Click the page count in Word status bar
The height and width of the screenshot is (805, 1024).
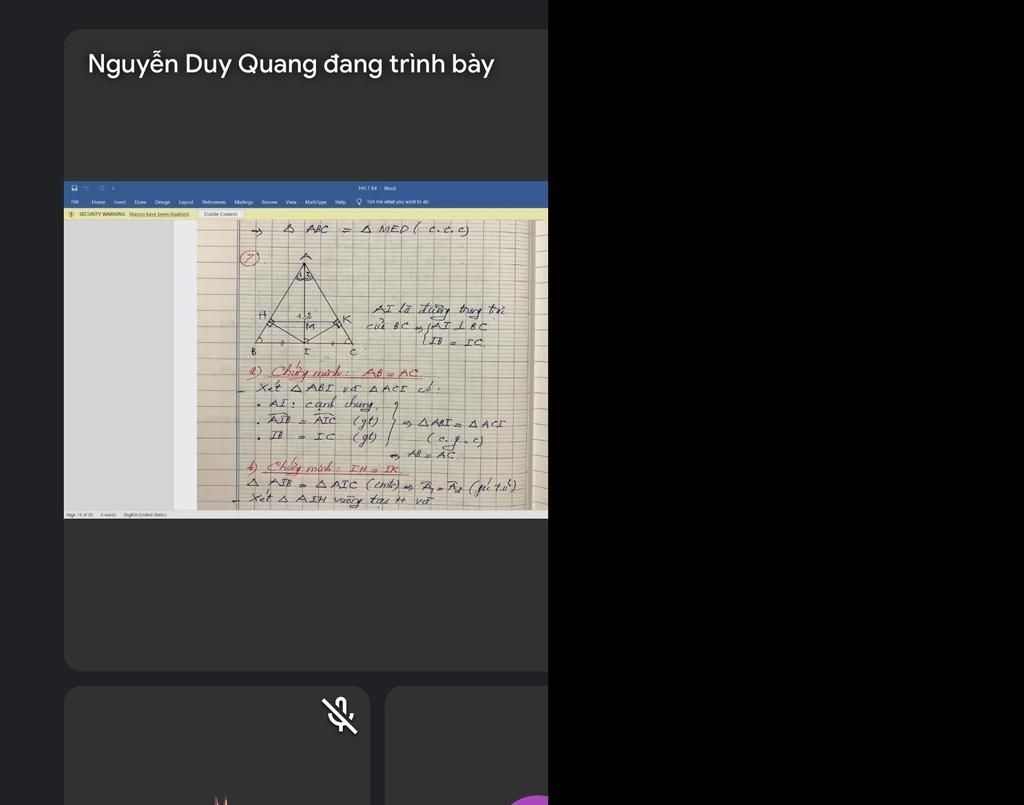pyautogui.click(x=79, y=515)
